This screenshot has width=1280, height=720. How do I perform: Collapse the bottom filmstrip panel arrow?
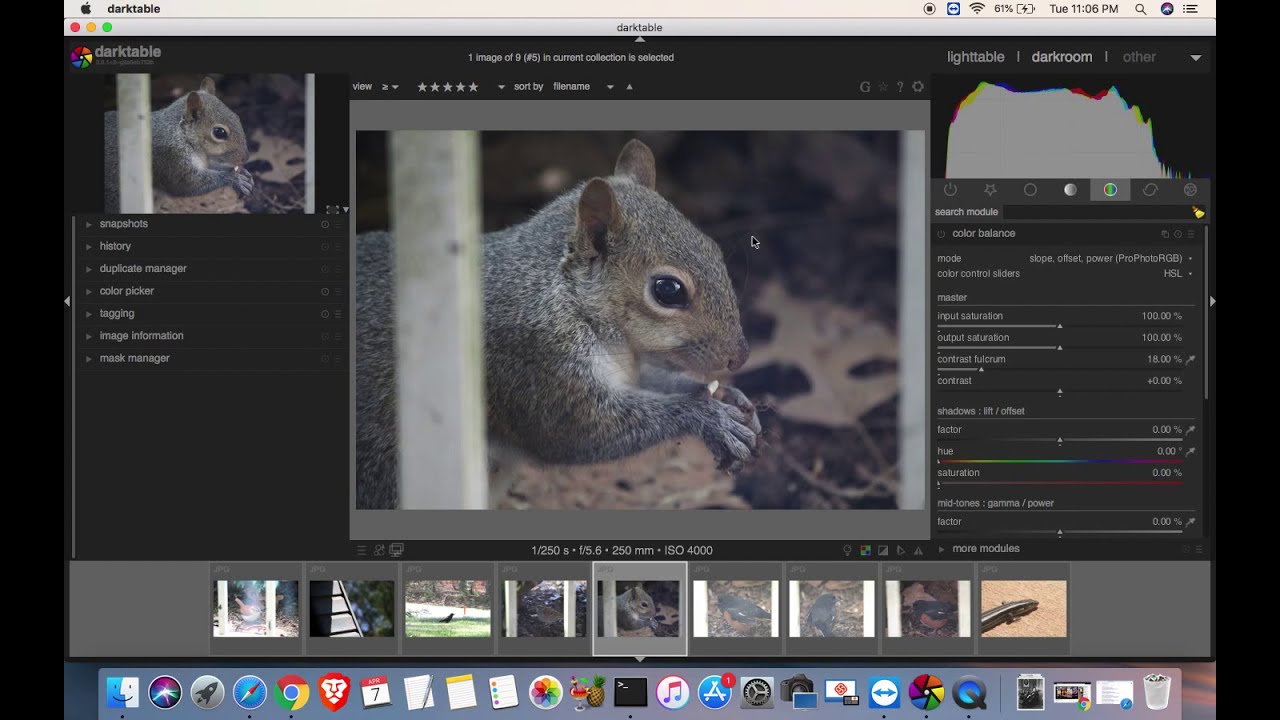pyautogui.click(x=640, y=660)
